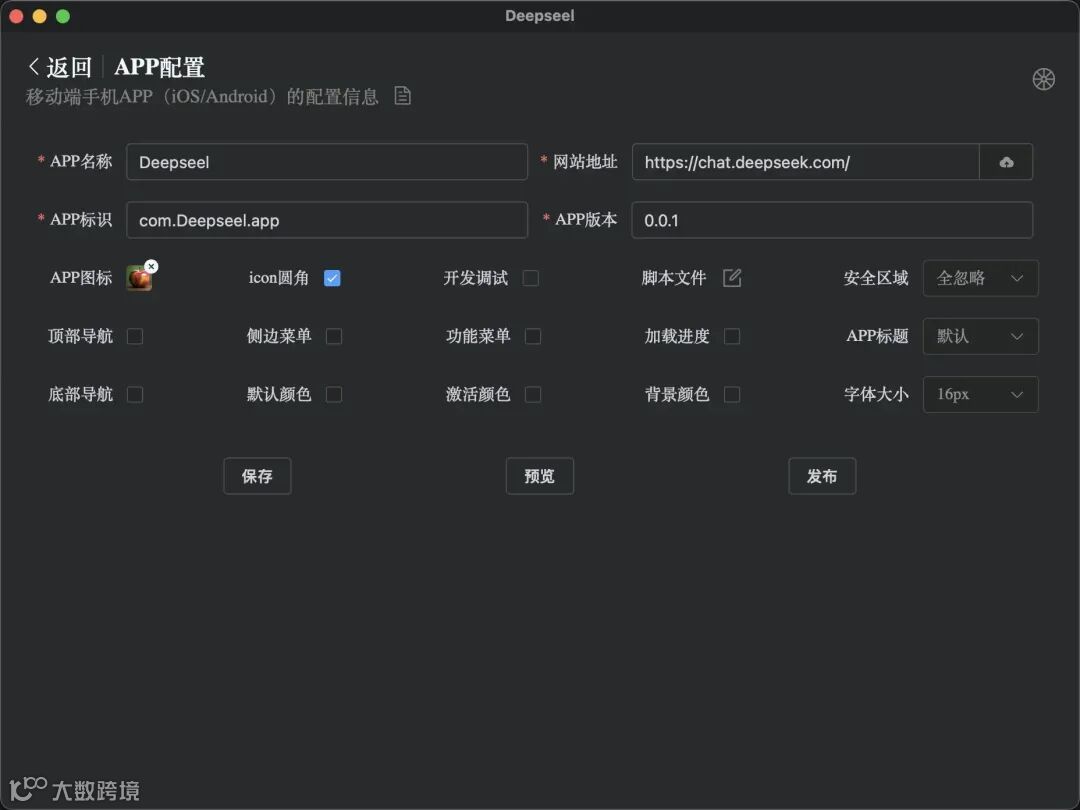Enable the 开发调试 checkbox

[530, 278]
